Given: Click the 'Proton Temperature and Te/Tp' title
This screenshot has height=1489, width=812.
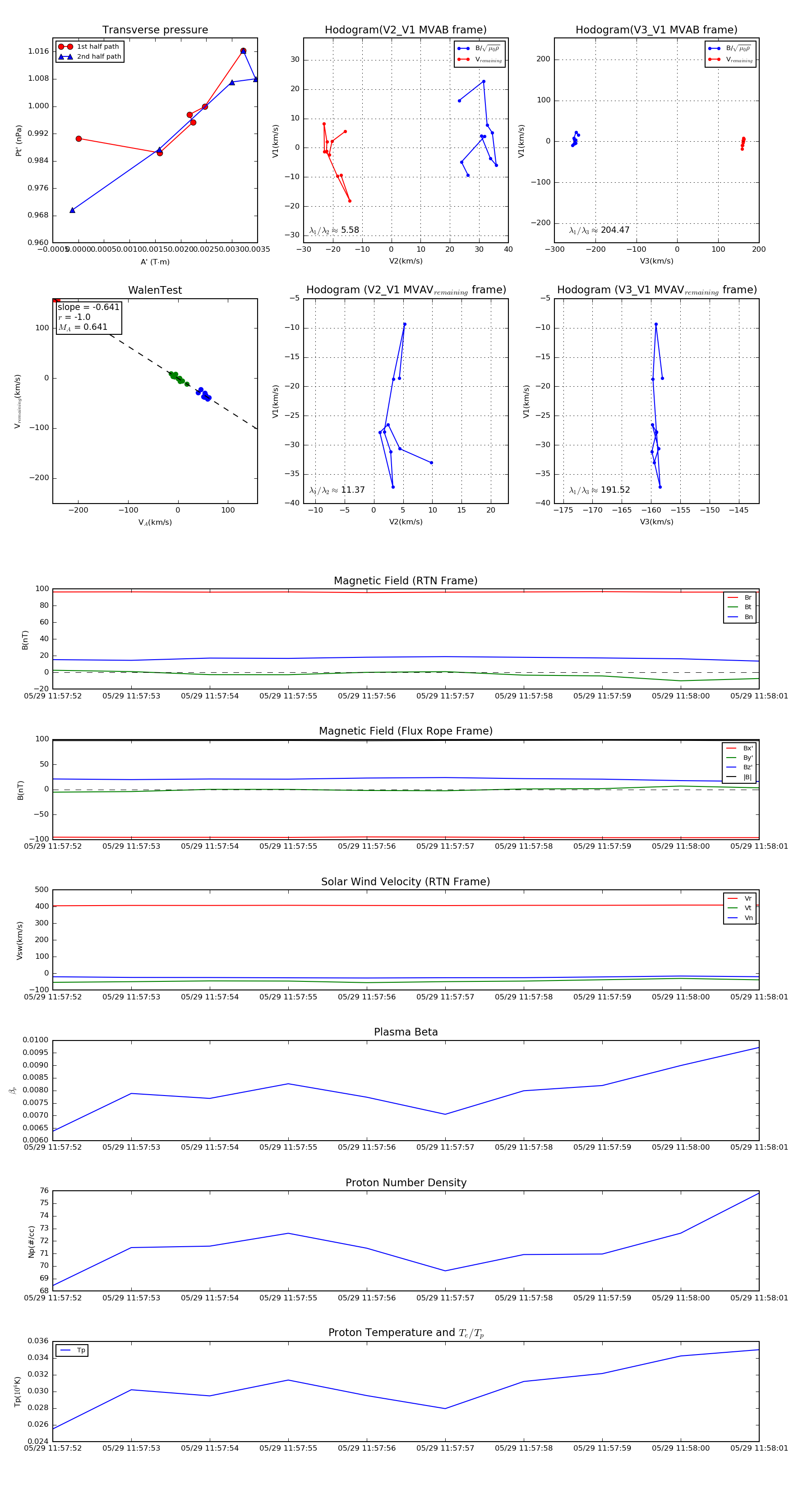Looking at the screenshot, I should pyautogui.click(x=406, y=1333).
